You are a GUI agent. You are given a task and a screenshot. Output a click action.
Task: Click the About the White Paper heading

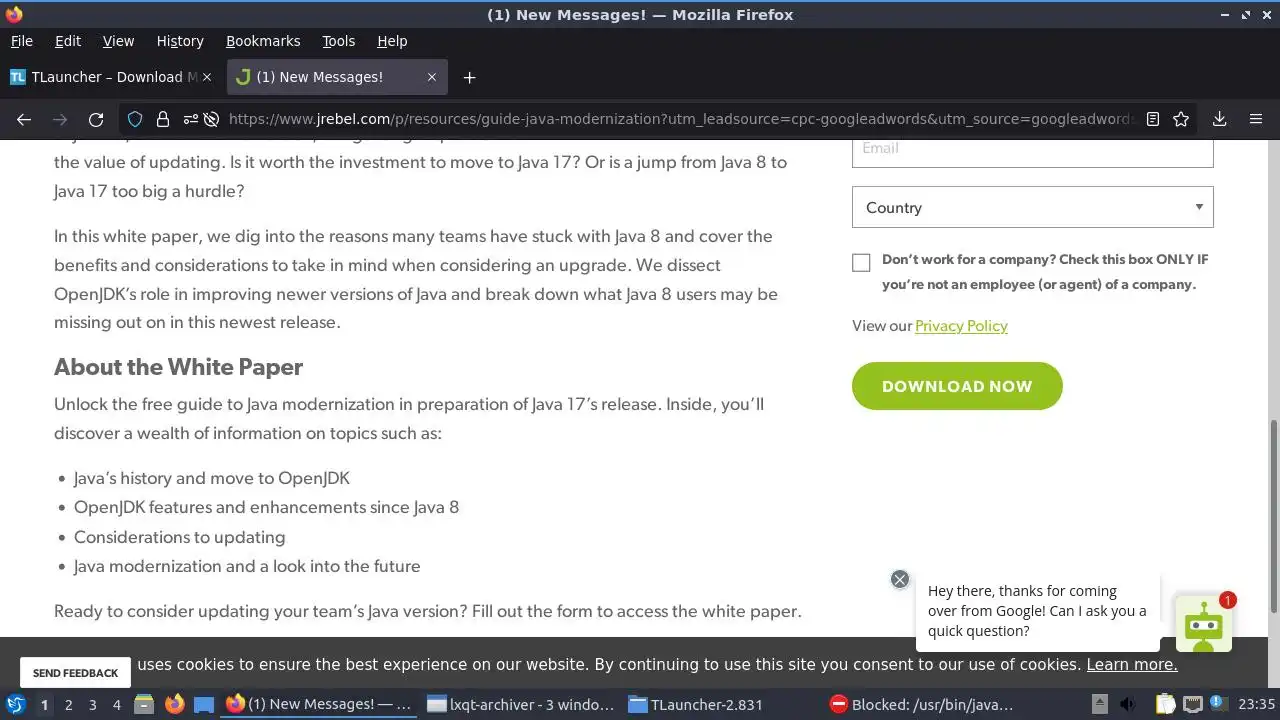178,367
